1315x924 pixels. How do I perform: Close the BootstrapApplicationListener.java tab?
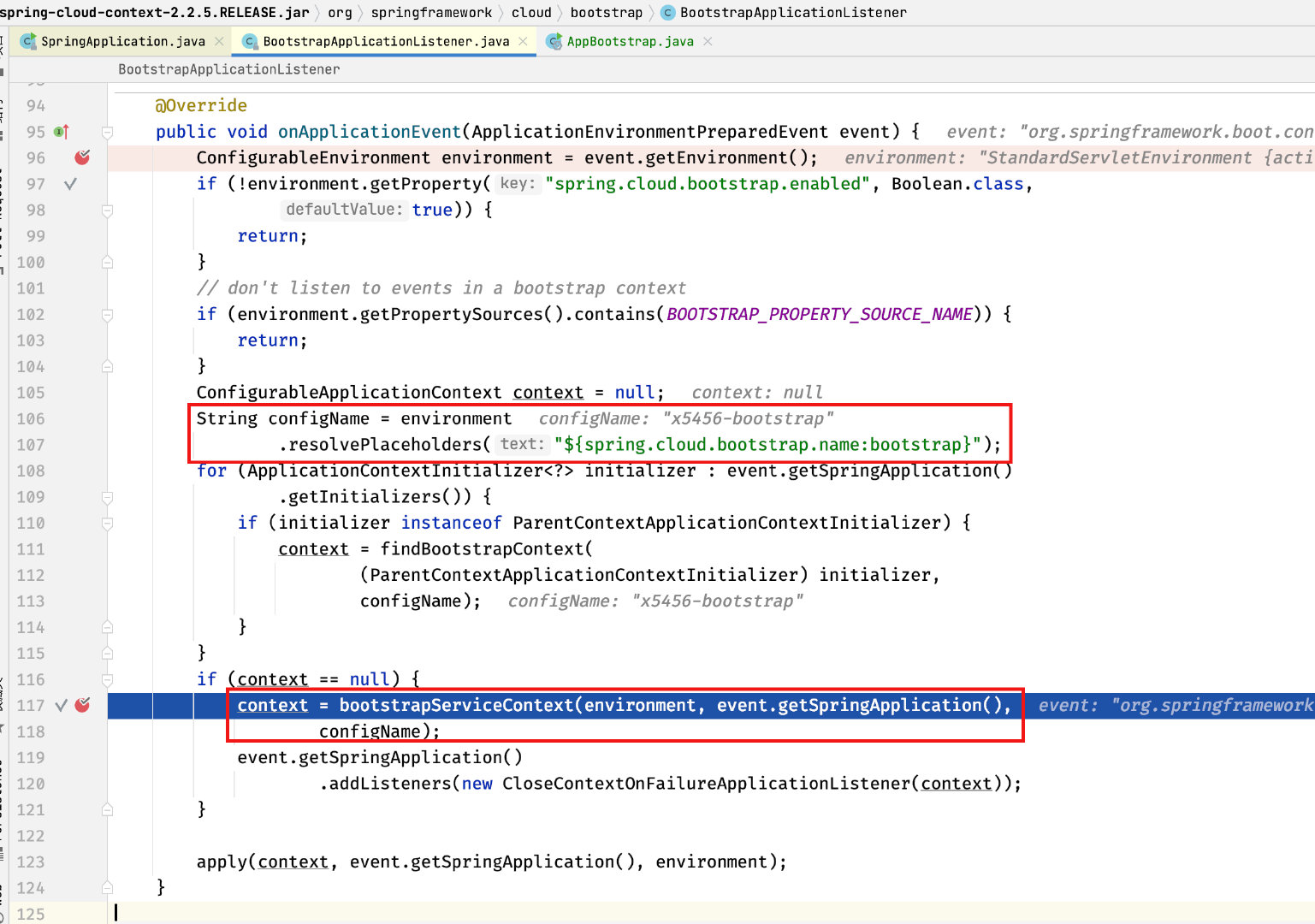point(523,41)
